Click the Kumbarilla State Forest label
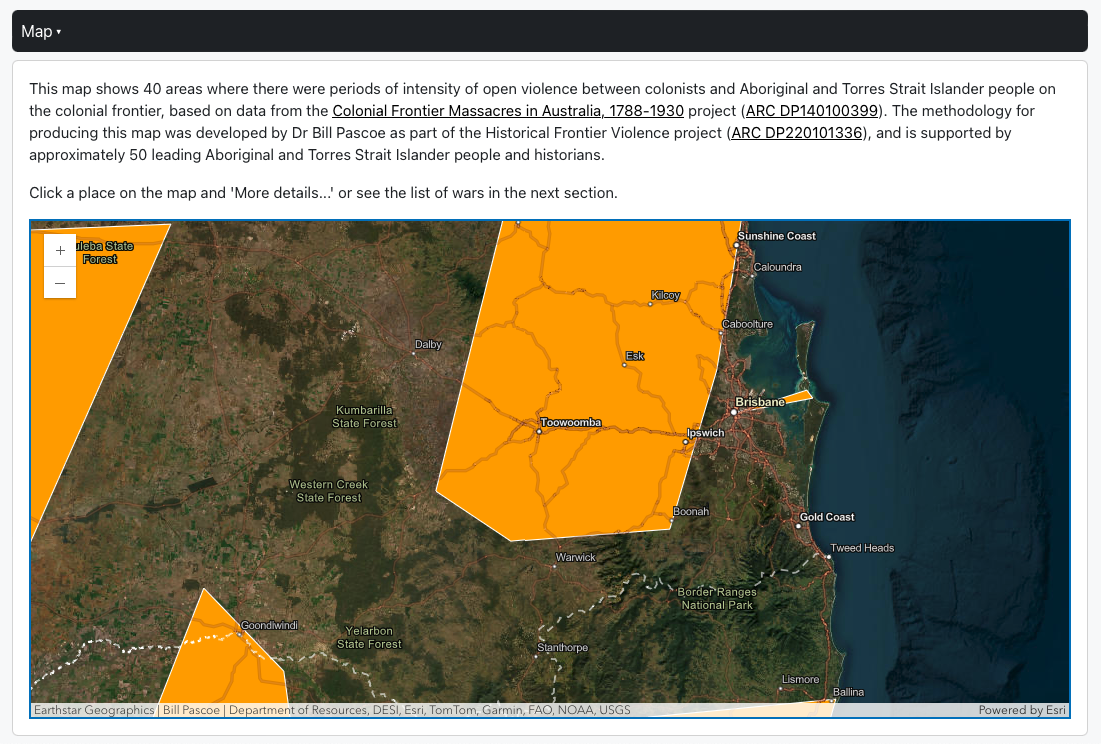1101x744 pixels. [364, 416]
